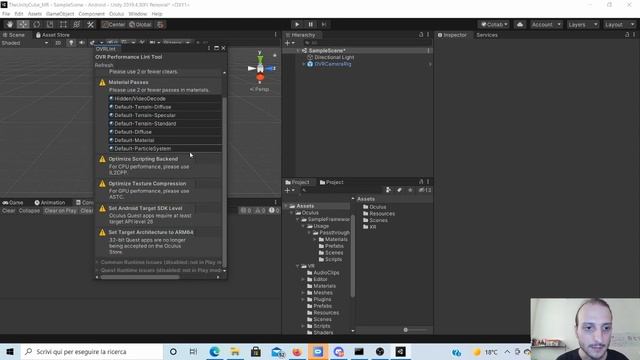The image size is (640, 360).
Task: Open the Assets menu
Action: pos(35,14)
